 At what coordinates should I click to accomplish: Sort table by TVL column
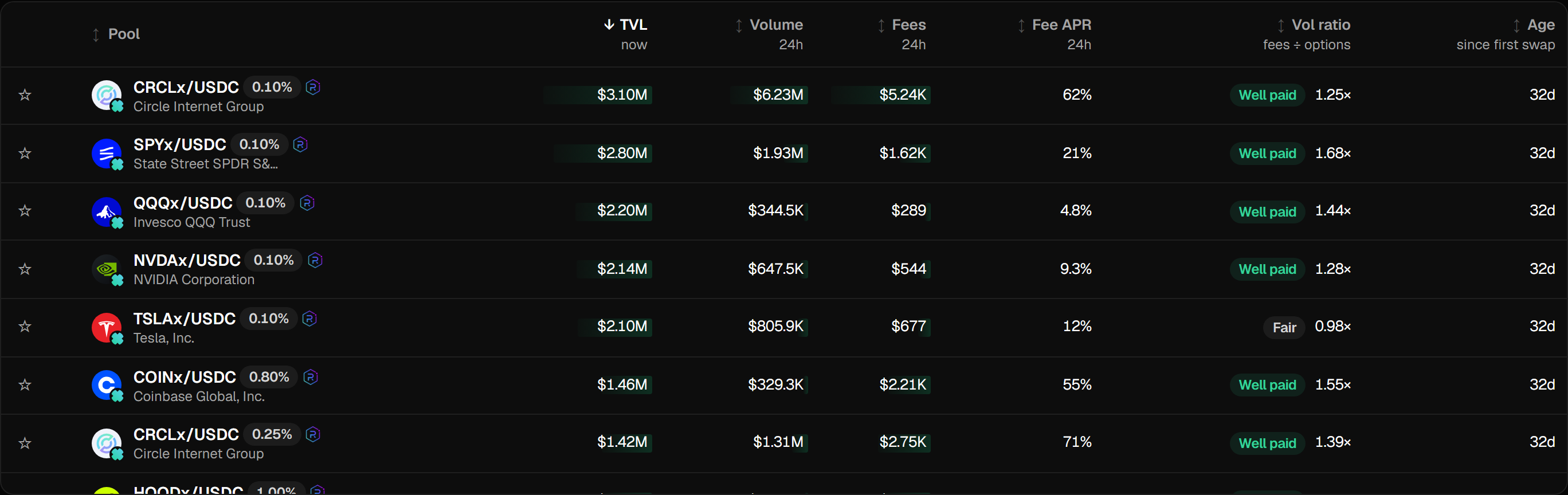(625, 25)
